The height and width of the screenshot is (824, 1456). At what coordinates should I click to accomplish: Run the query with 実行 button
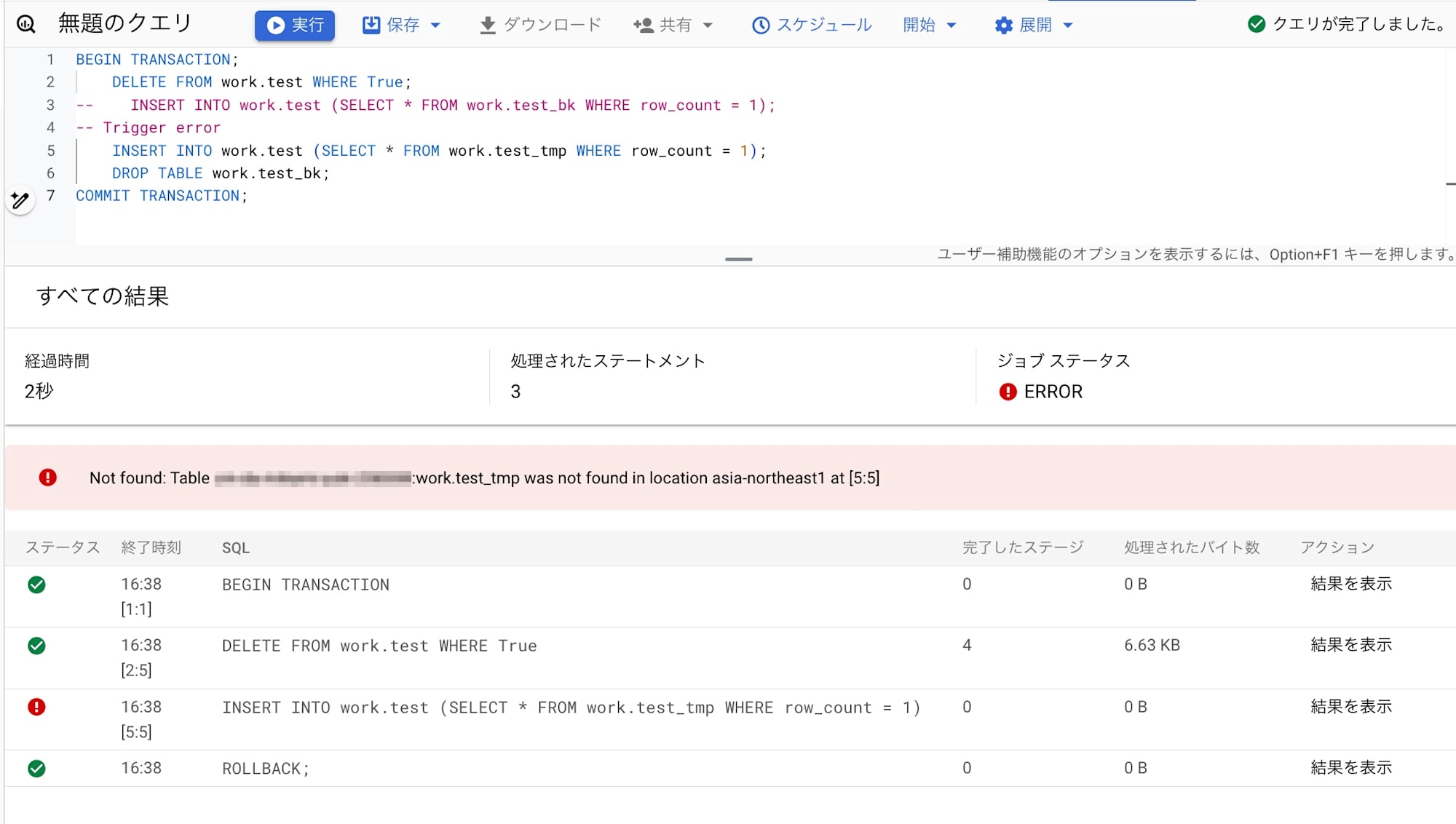tap(295, 25)
